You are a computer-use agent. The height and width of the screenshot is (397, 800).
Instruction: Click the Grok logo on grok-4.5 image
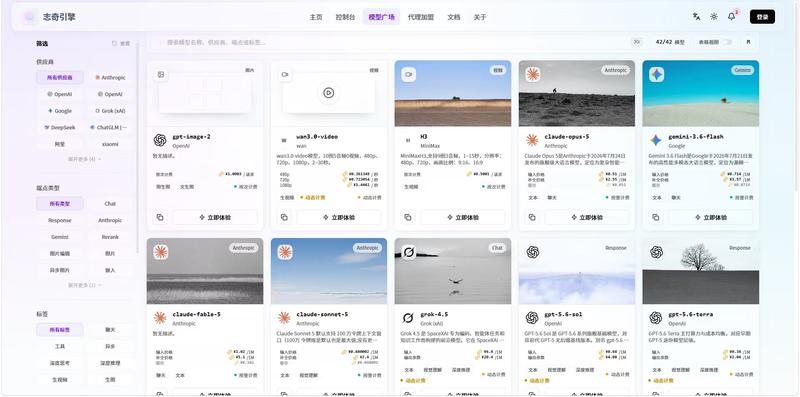[x=408, y=252]
